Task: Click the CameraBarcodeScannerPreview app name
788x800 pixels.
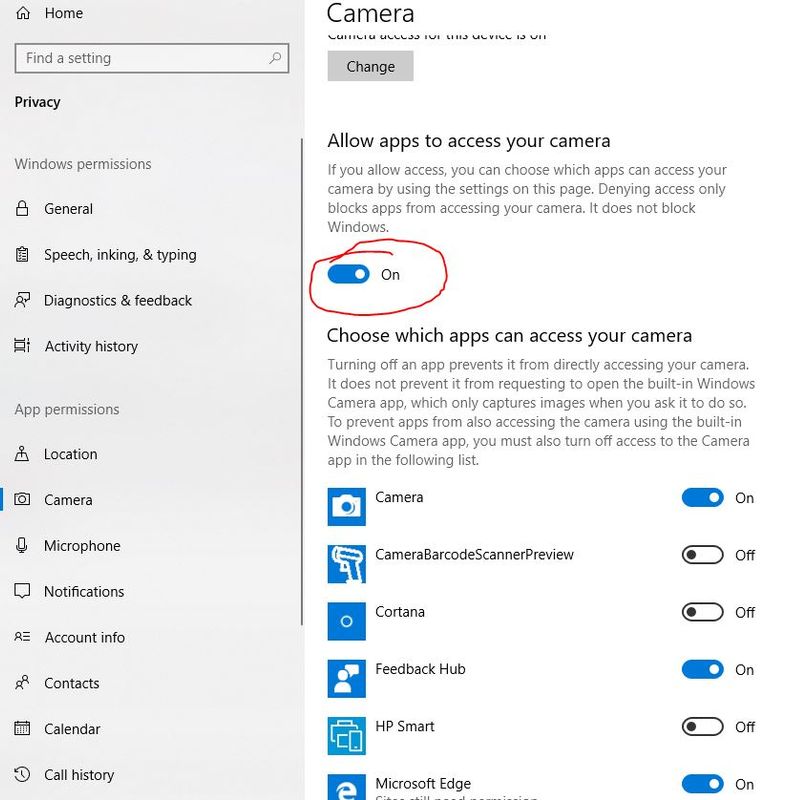Action: tap(474, 555)
